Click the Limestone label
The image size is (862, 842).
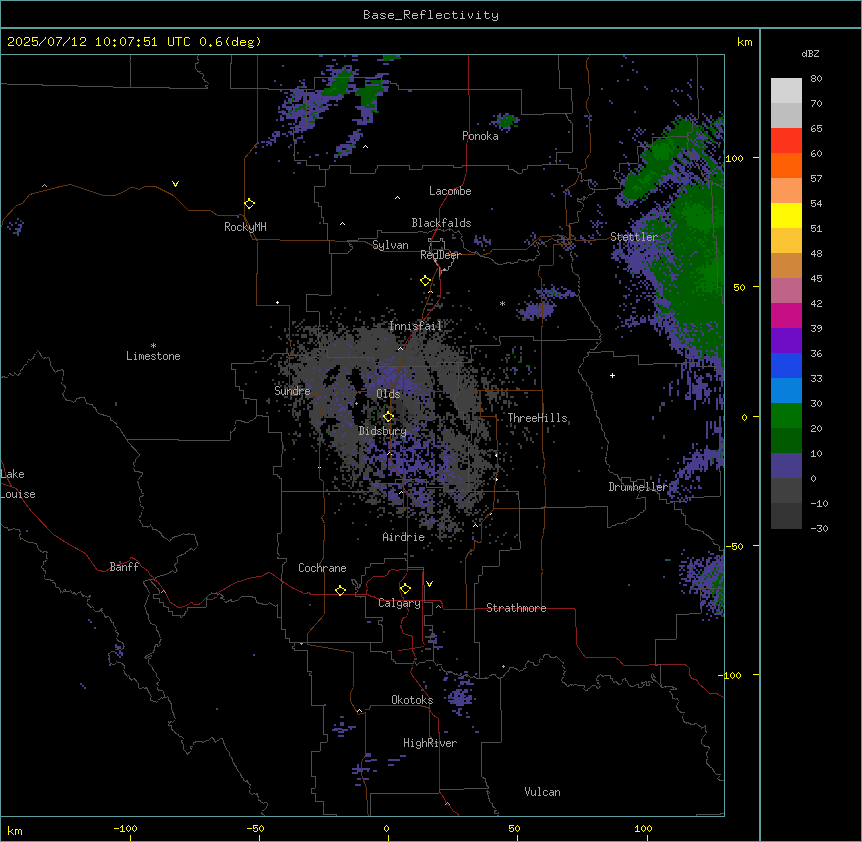click(153, 356)
